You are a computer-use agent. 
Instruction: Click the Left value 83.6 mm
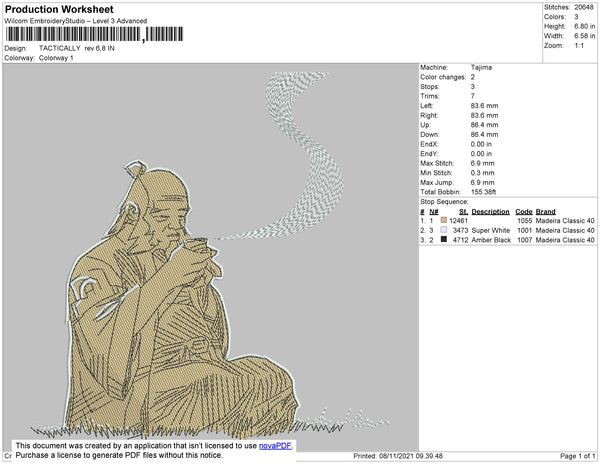[484, 106]
